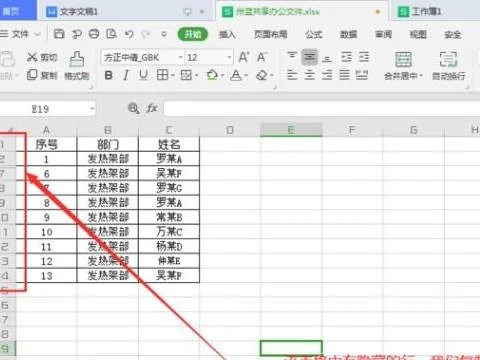
Task: Switch to the 开始 ribbon tab
Action: [193, 34]
